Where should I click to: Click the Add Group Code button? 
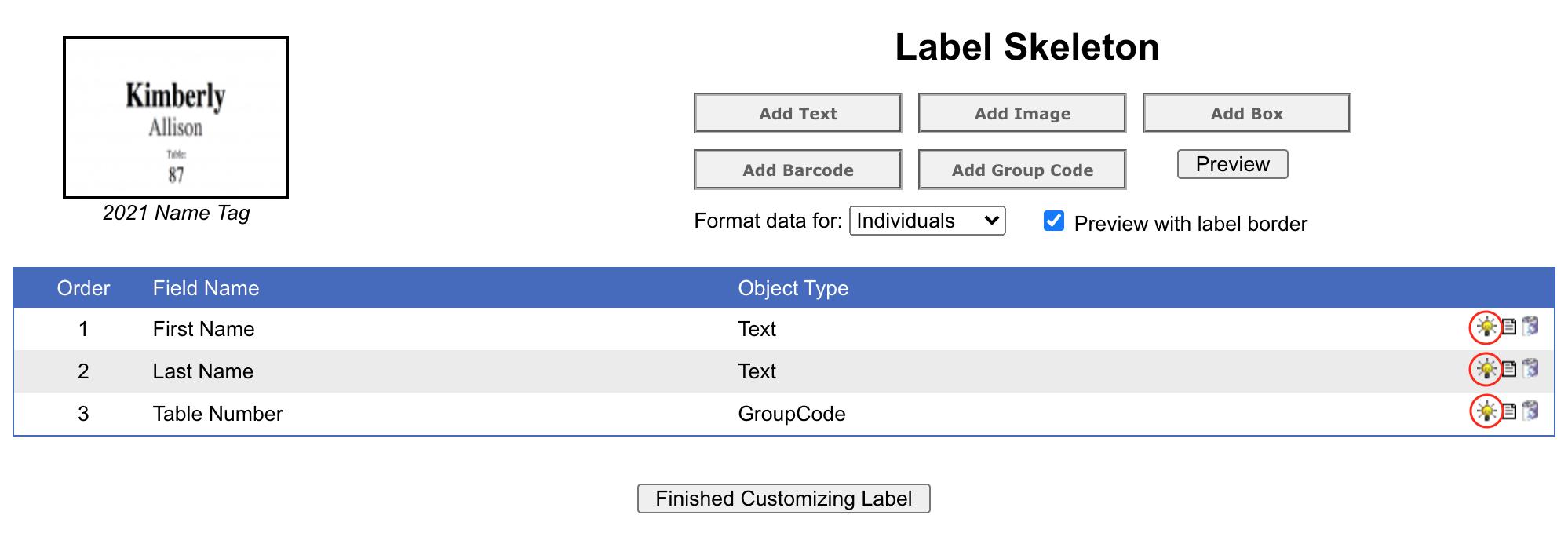pos(1022,170)
